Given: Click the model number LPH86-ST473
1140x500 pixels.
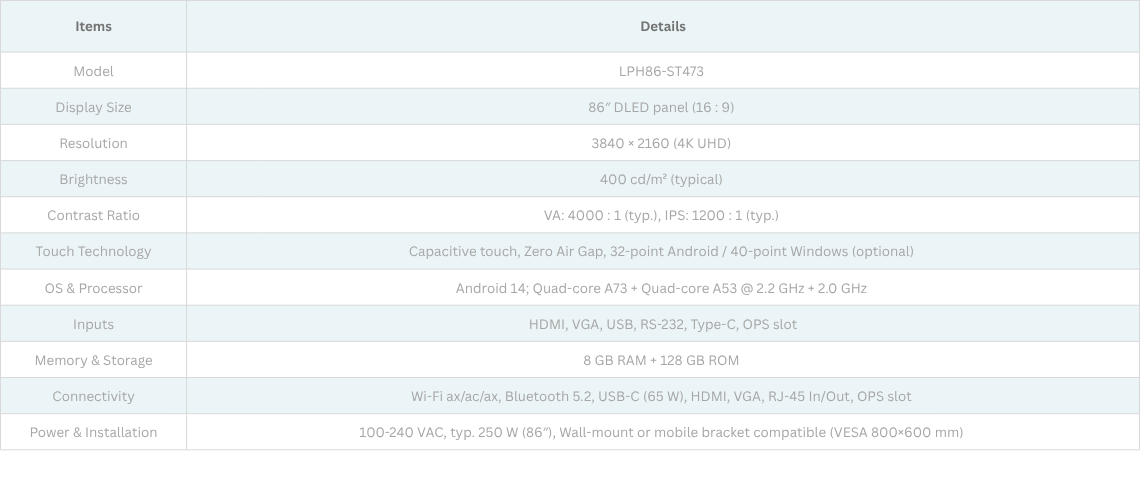Looking at the screenshot, I should tap(662, 71).
